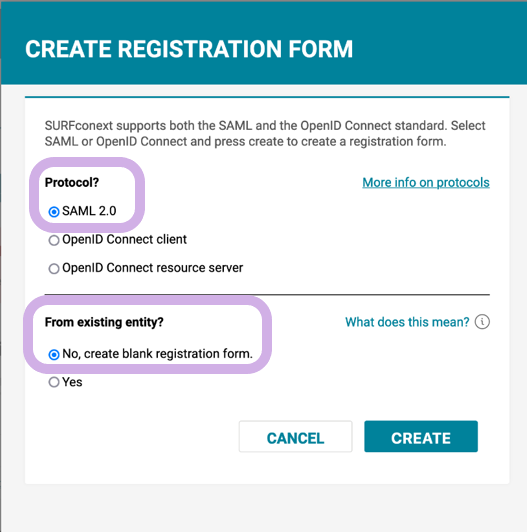Select the SAML 2.0 radio button
Screen dimensions: 527x532
(54, 212)
